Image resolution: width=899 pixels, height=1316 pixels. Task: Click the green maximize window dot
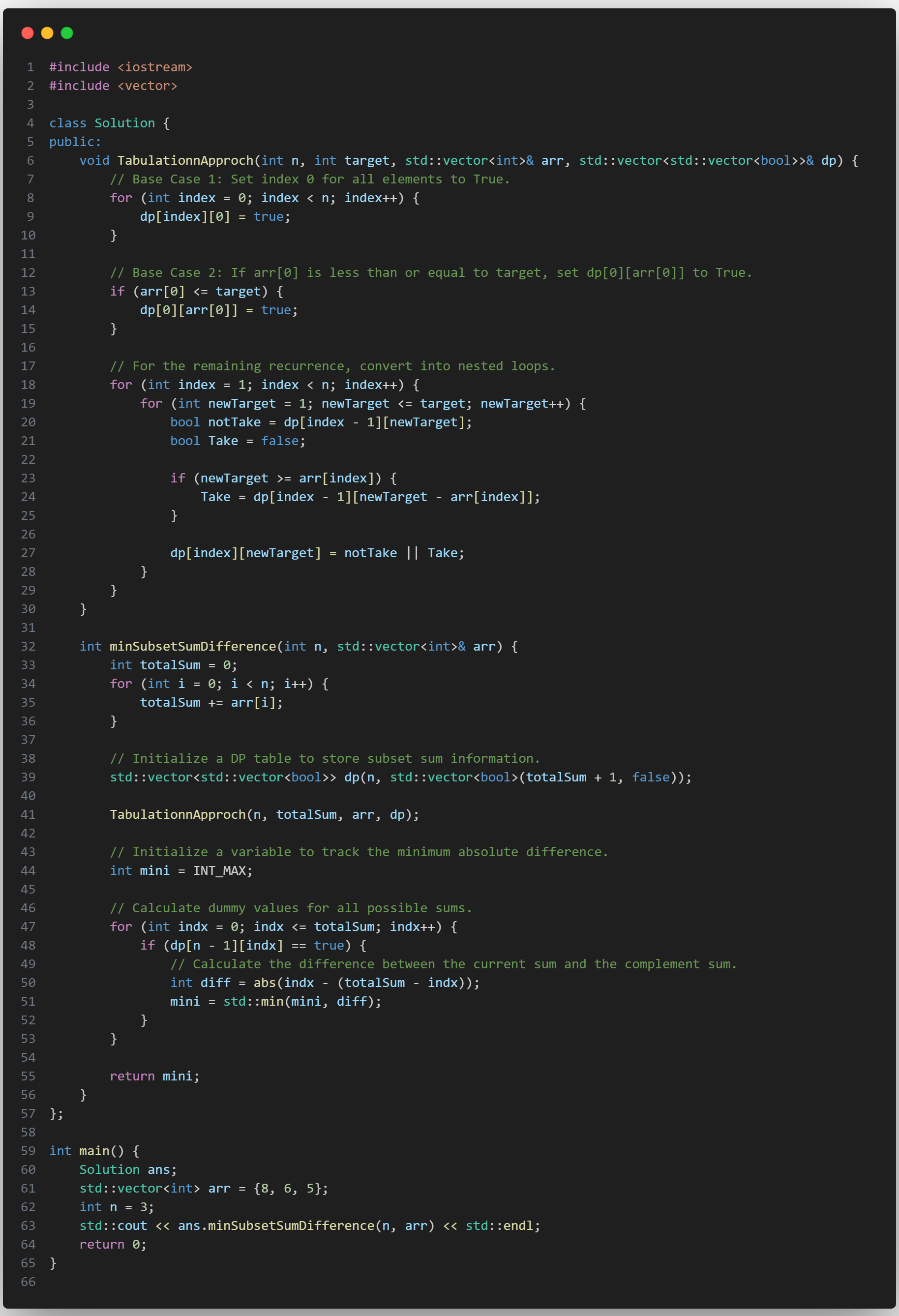coord(67,33)
